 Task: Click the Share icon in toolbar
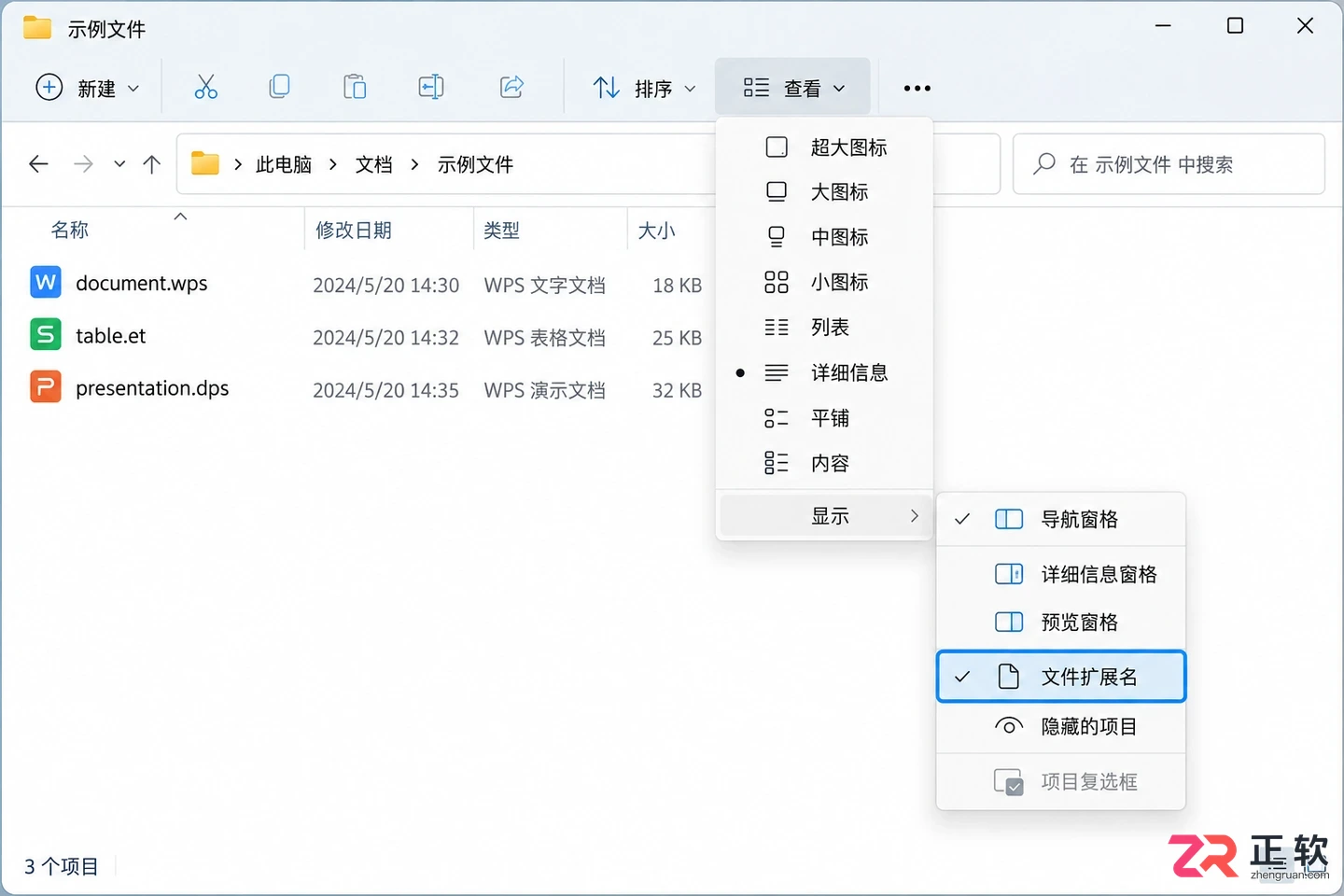(511, 88)
